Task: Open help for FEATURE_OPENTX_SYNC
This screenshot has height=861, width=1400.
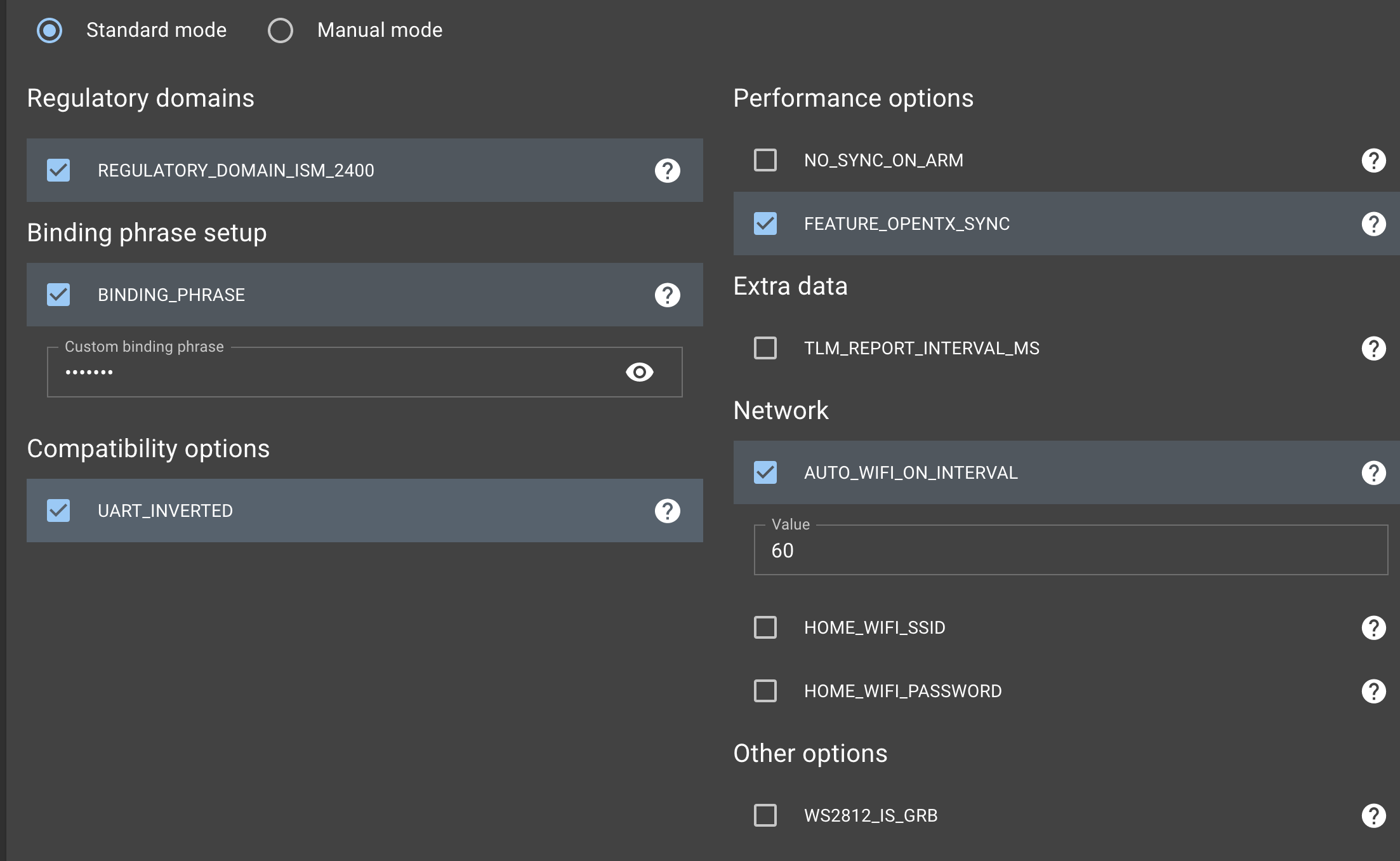Action: pos(1375,224)
